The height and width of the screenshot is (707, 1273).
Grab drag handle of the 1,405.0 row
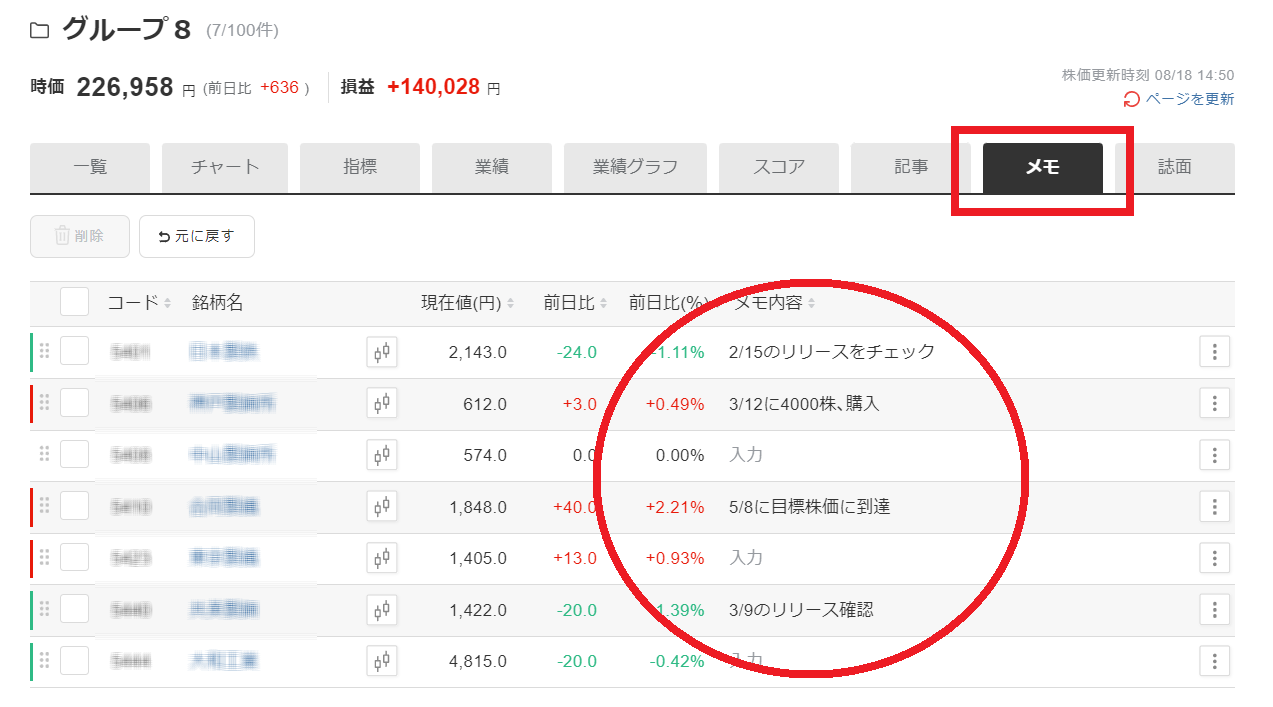point(44,557)
